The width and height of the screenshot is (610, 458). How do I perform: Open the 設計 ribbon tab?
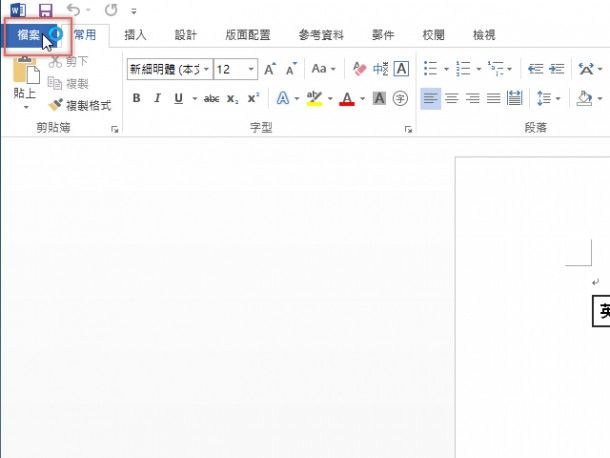coord(186,35)
